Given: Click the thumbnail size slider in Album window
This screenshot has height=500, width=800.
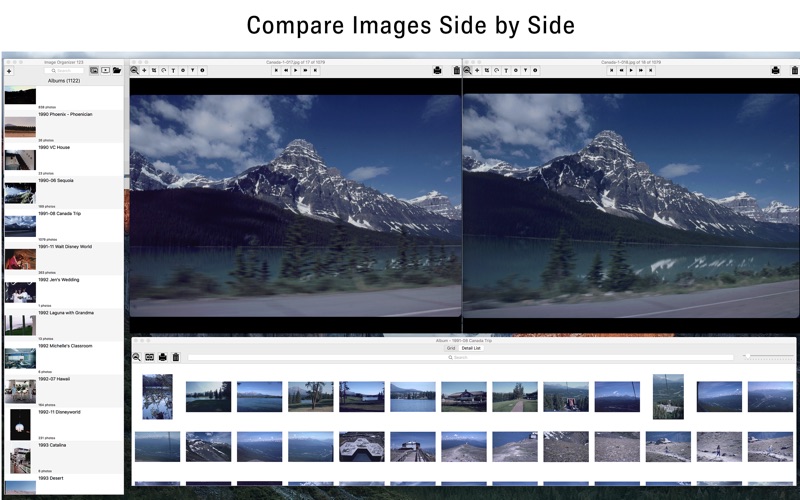Looking at the screenshot, I should tap(768, 356).
